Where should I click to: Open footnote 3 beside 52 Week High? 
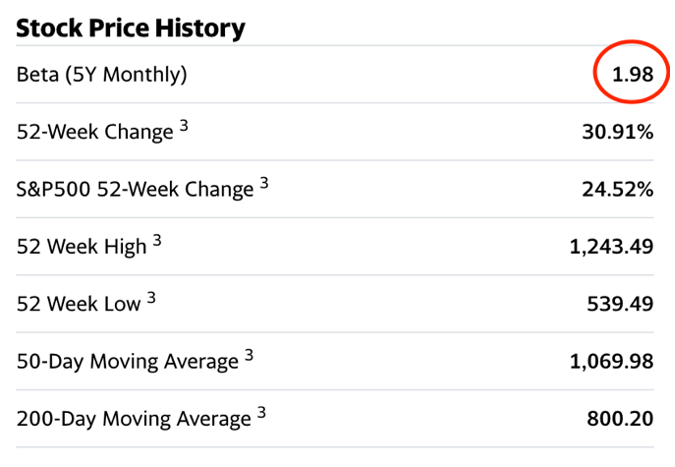pos(157,240)
